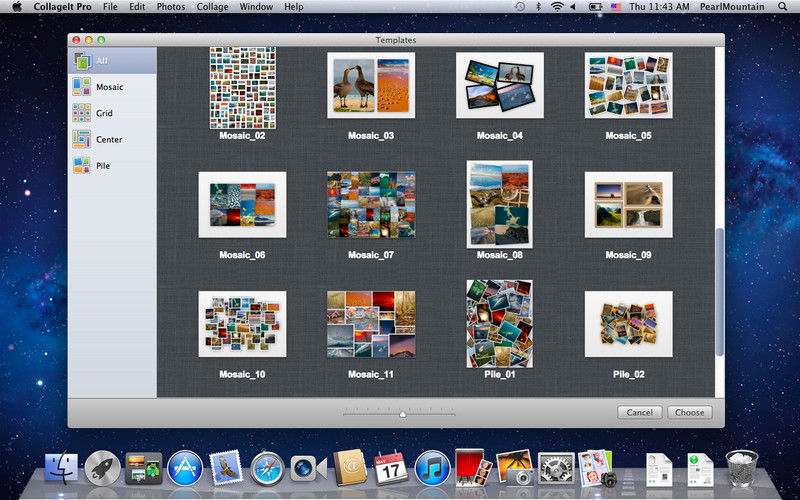Open the document with green badge in dock
800x500 pixels.
pyautogui.click(x=699, y=469)
